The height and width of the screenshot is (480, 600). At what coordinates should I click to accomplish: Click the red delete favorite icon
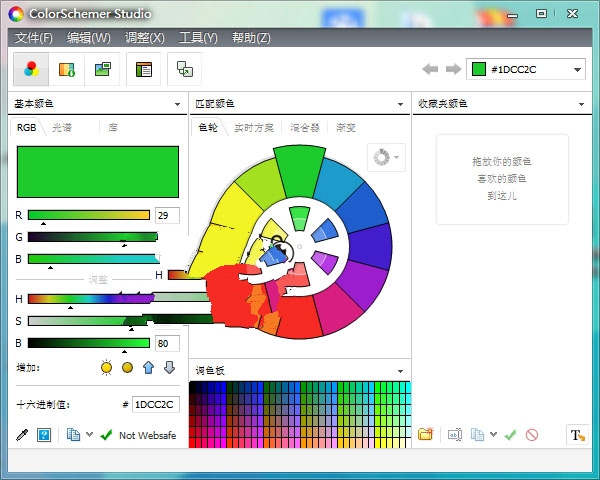532,435
